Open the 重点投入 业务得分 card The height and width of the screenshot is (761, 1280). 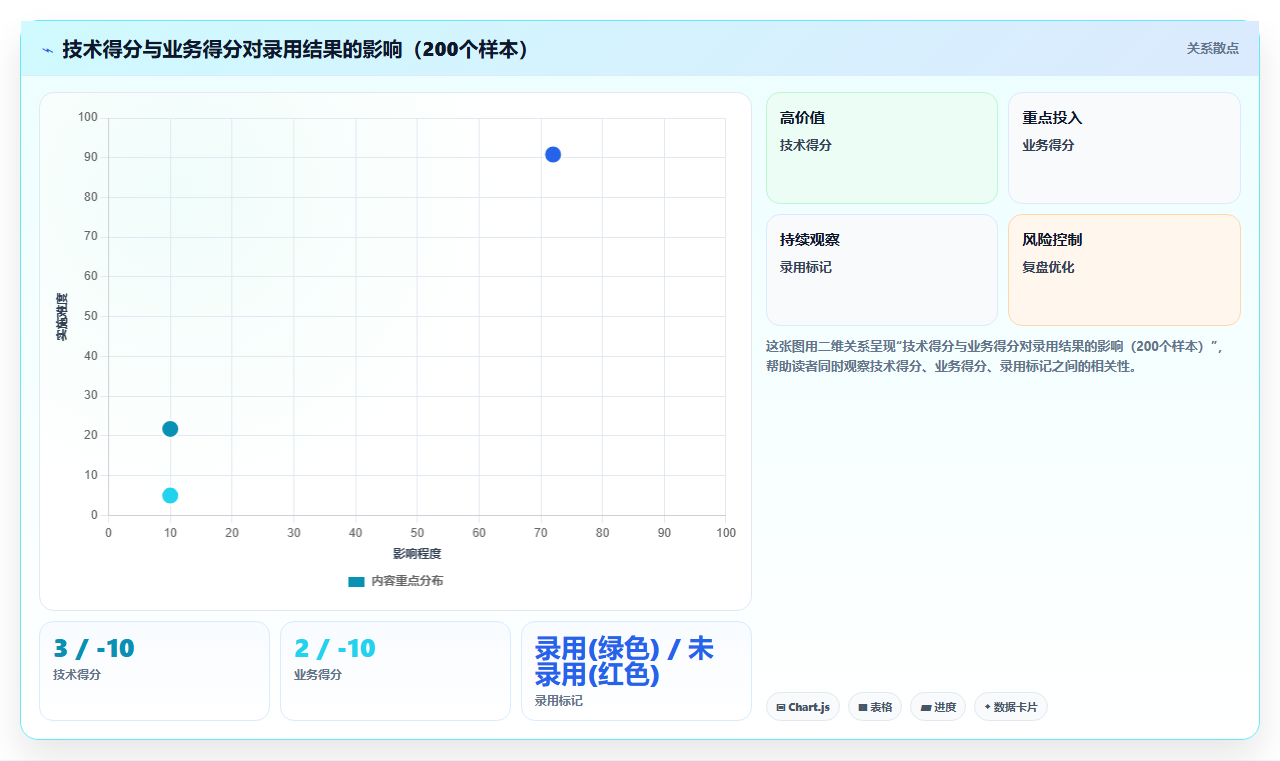1124,148
